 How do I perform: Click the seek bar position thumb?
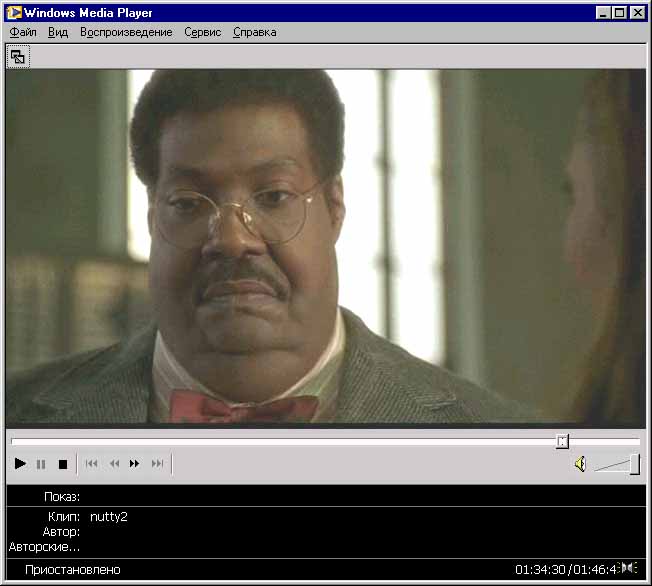point(562,441)
